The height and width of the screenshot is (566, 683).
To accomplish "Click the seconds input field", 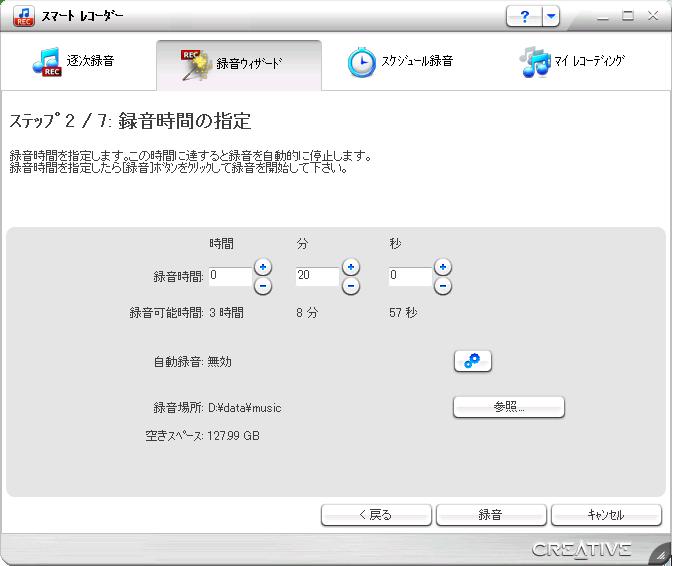I will [x=410, y=276].
